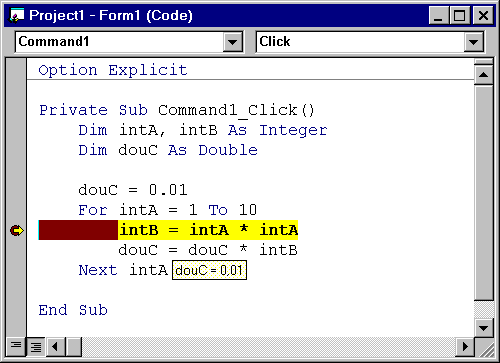Click the vertical scrollbar track
The image size is (500, 363).
tap(483, 192)
